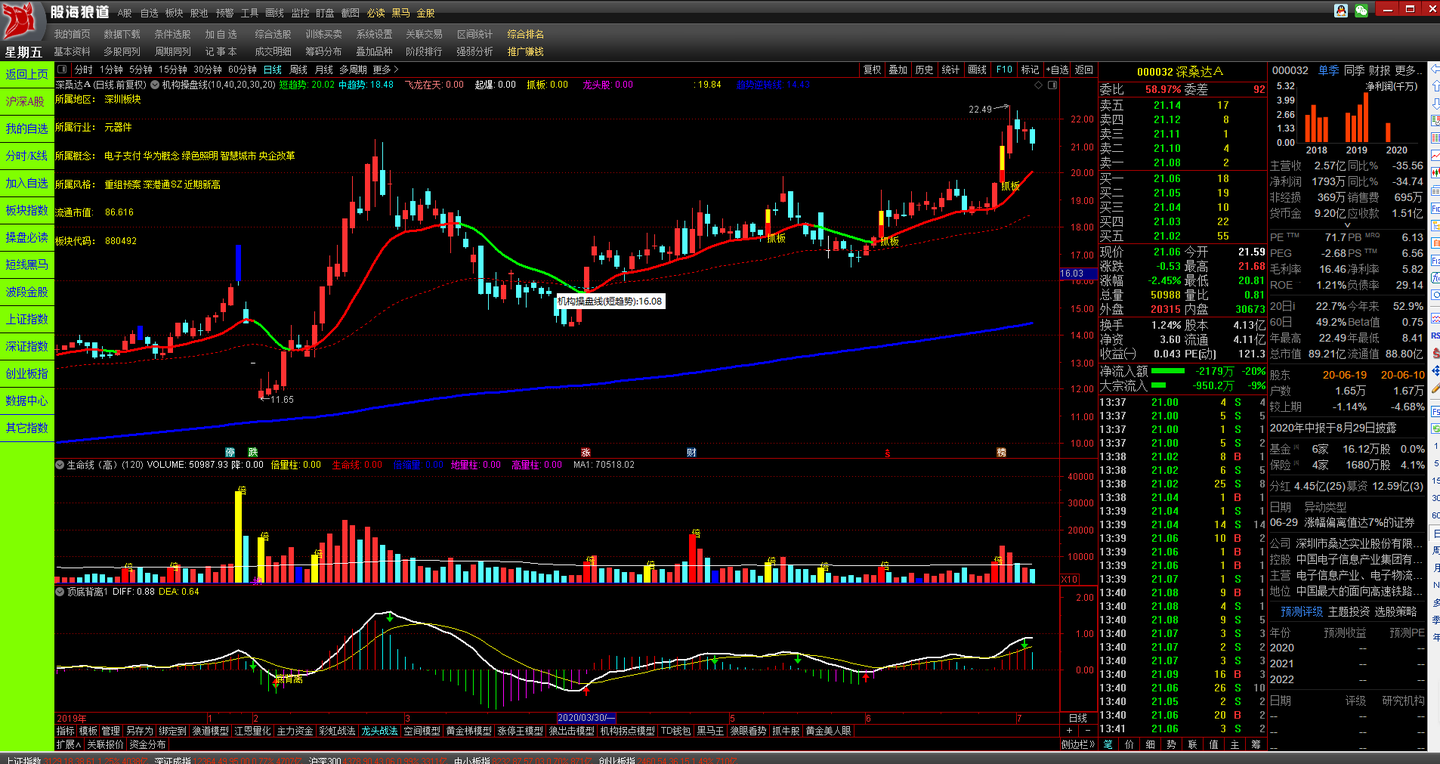The width and height of the screenshot is (1440, 764).
Task: Click the red wolf logo icon
Action: click(x=22, y=22)
